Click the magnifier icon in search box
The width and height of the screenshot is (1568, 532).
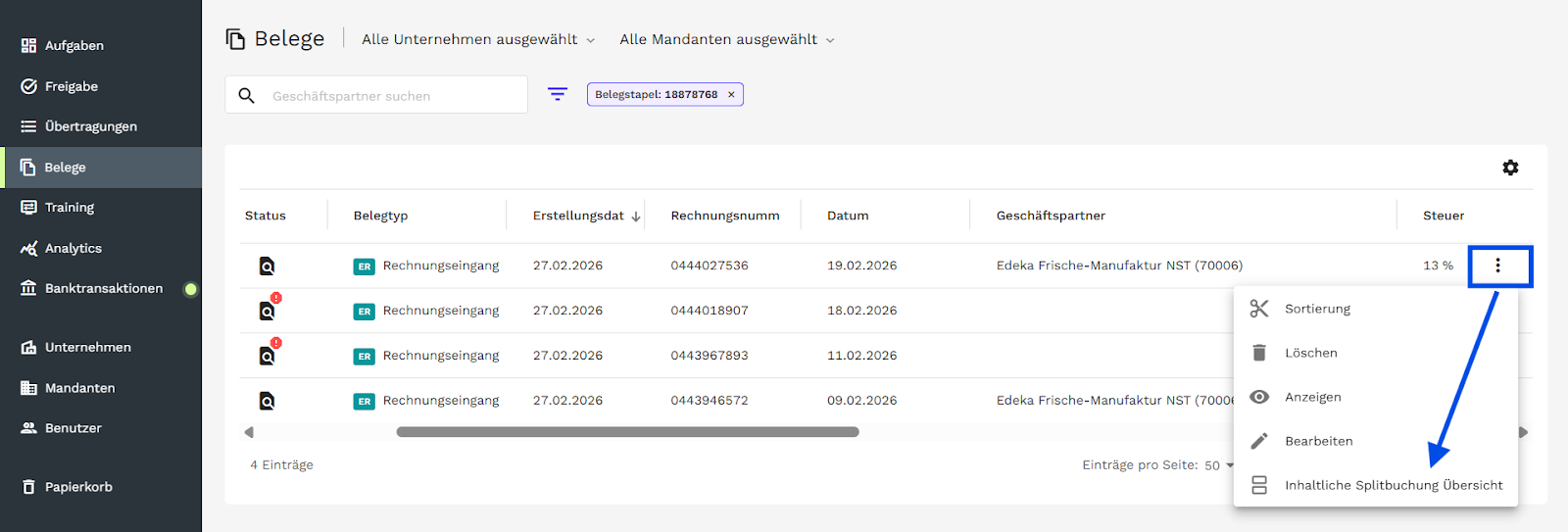tap(247, 95)
